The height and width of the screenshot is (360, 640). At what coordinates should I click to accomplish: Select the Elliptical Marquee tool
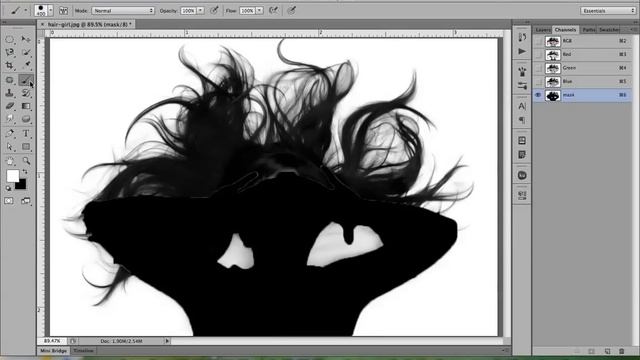(x=9, y=39)
